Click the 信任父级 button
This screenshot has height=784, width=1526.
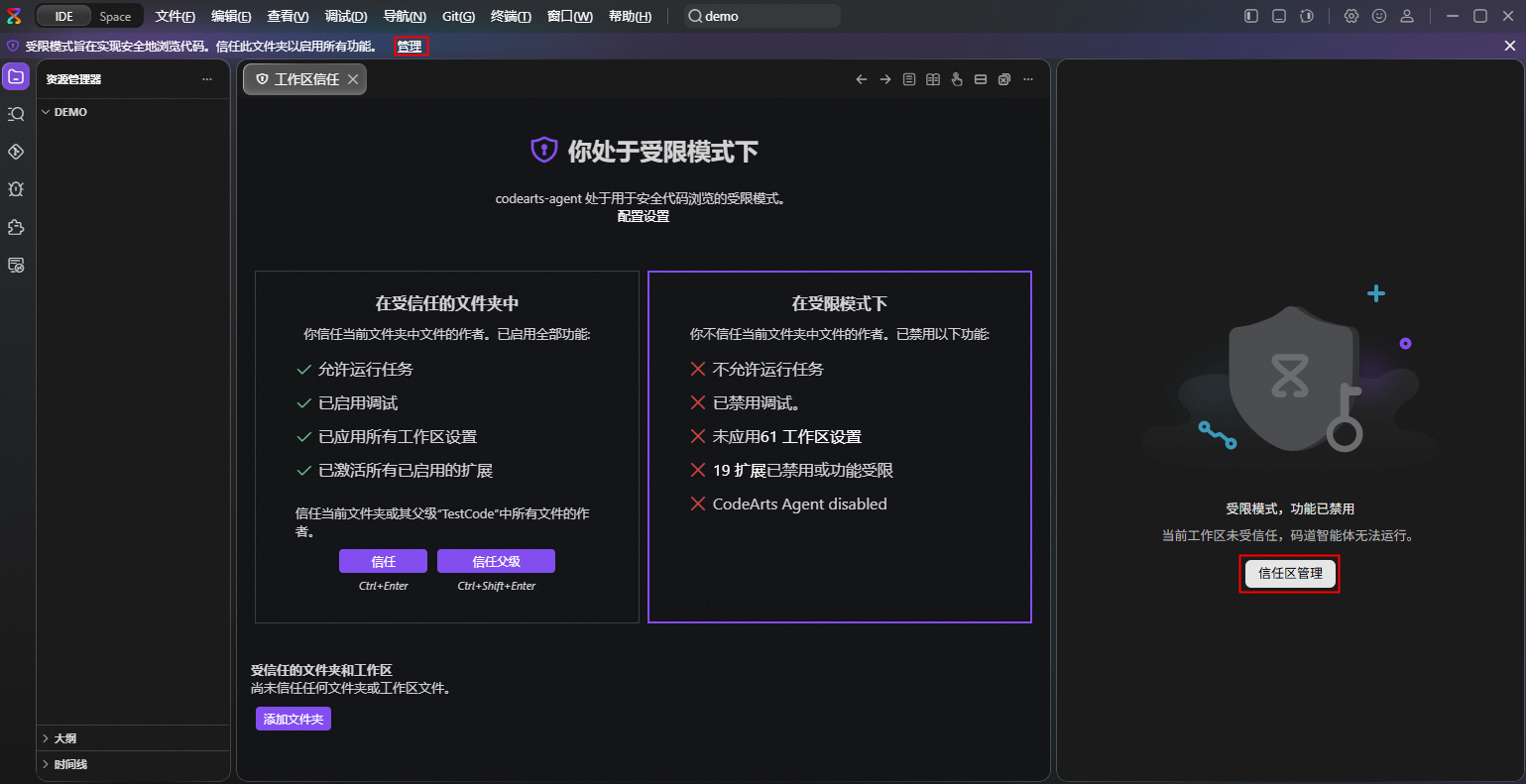point(496,561)
